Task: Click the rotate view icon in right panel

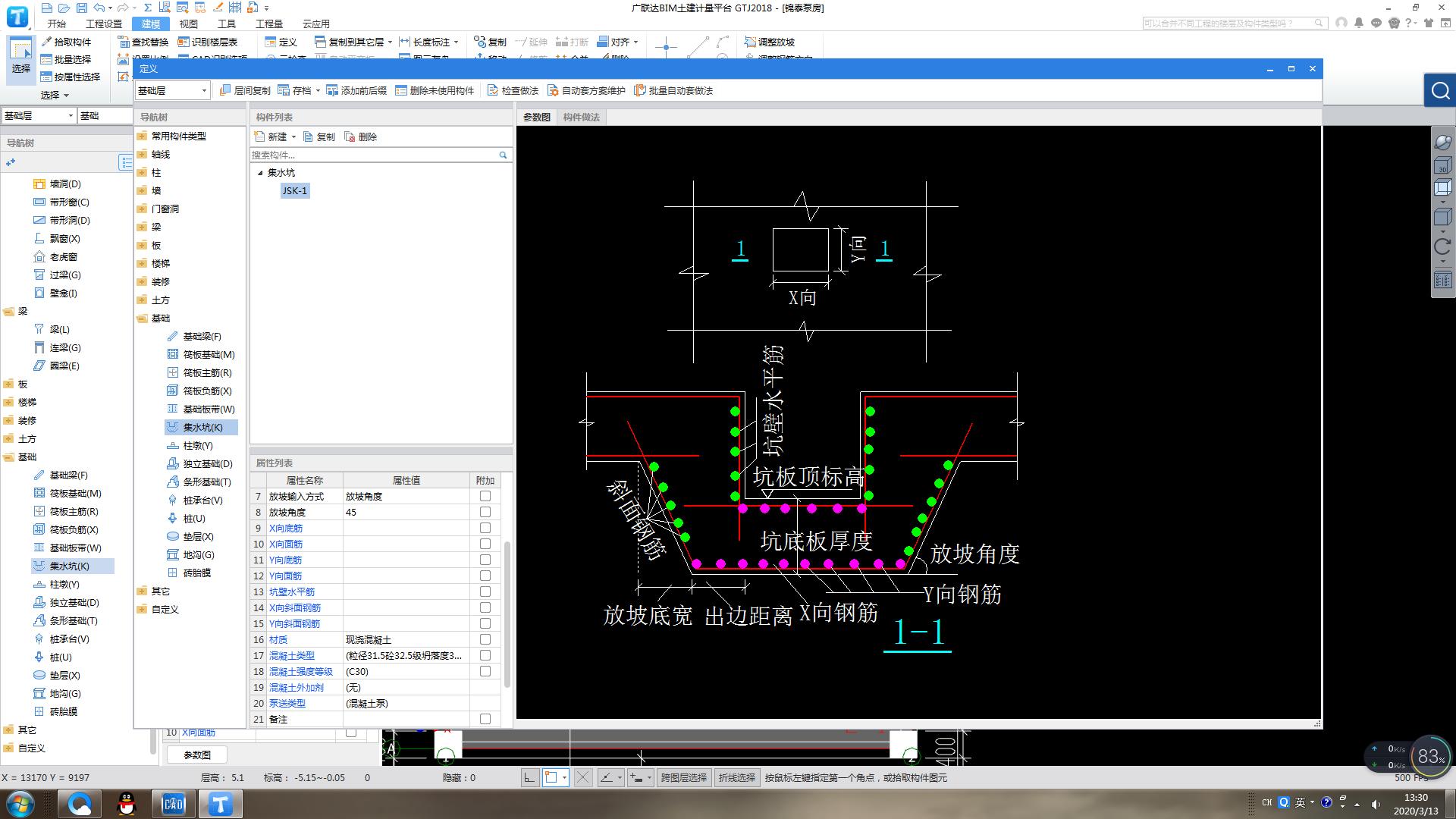Action: coord(1442,246)
